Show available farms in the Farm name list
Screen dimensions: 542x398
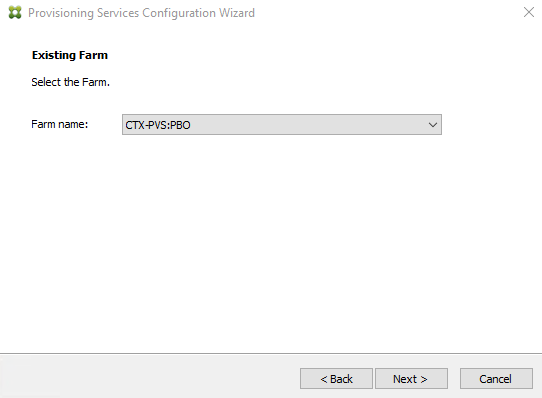[x=433, y=125]
